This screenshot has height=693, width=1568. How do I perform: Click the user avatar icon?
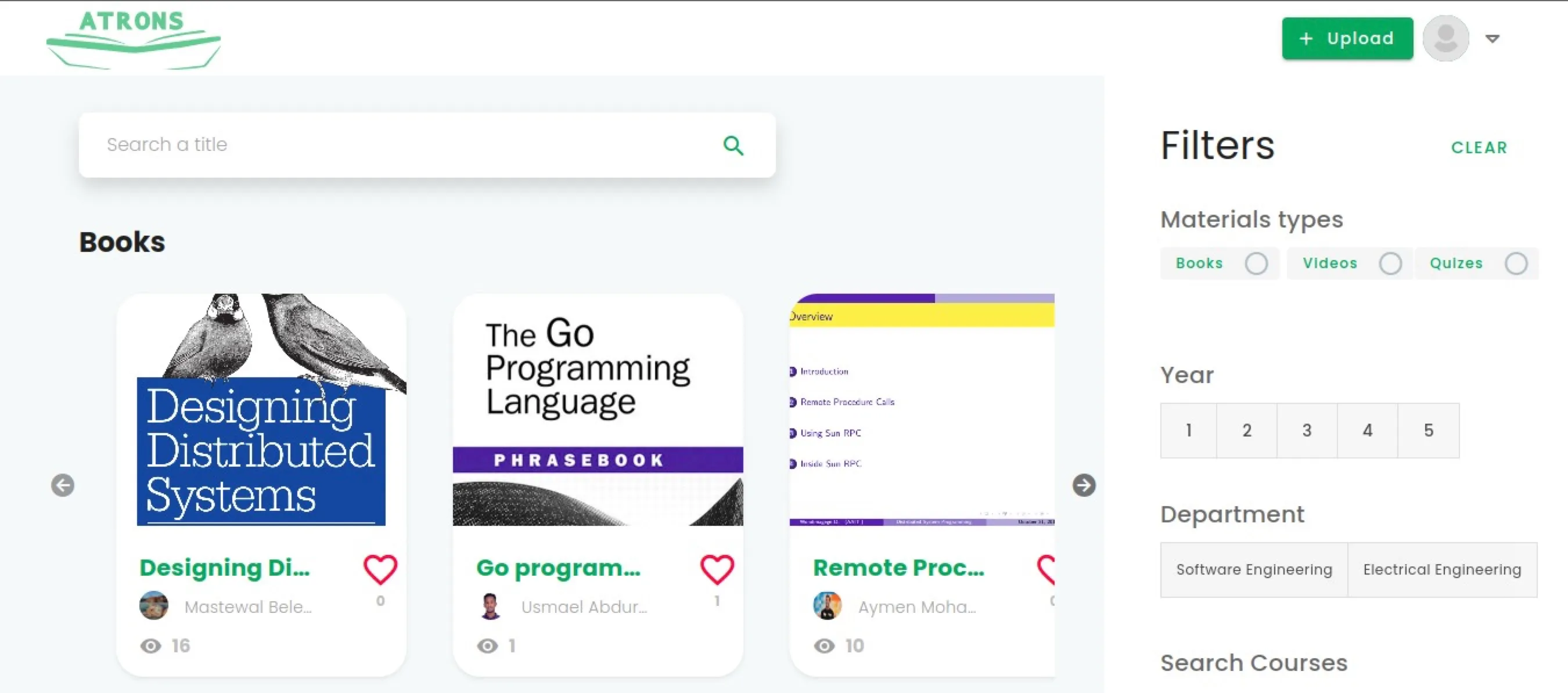point(1445,38)
